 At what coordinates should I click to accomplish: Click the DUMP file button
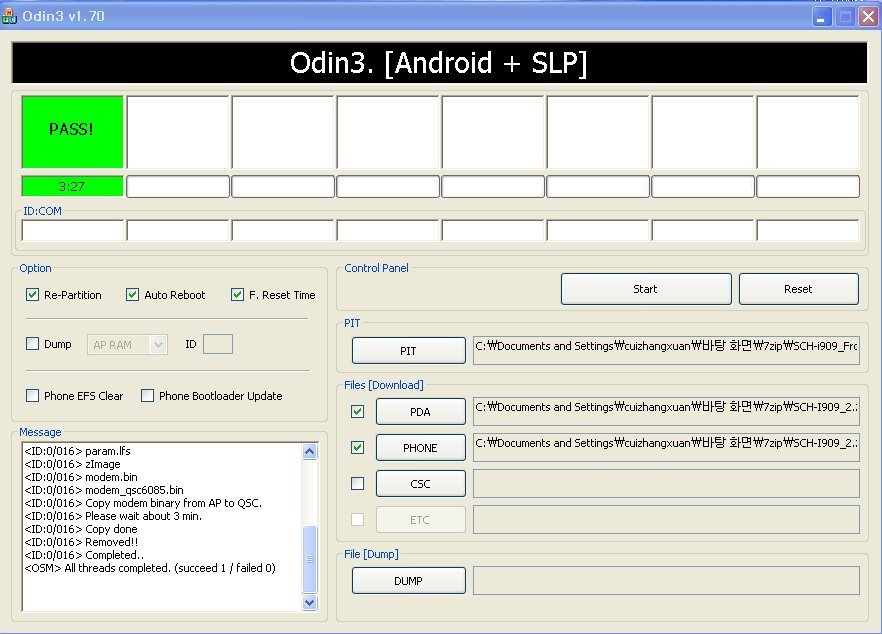tap(408, 581)
